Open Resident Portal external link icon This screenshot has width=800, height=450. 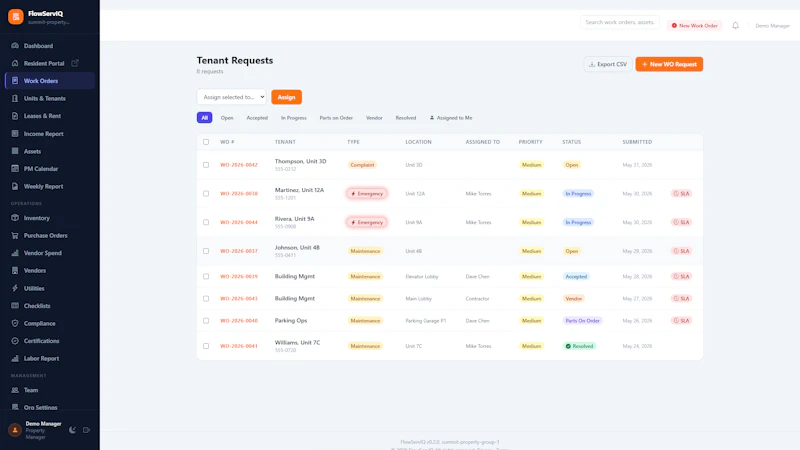75,63
